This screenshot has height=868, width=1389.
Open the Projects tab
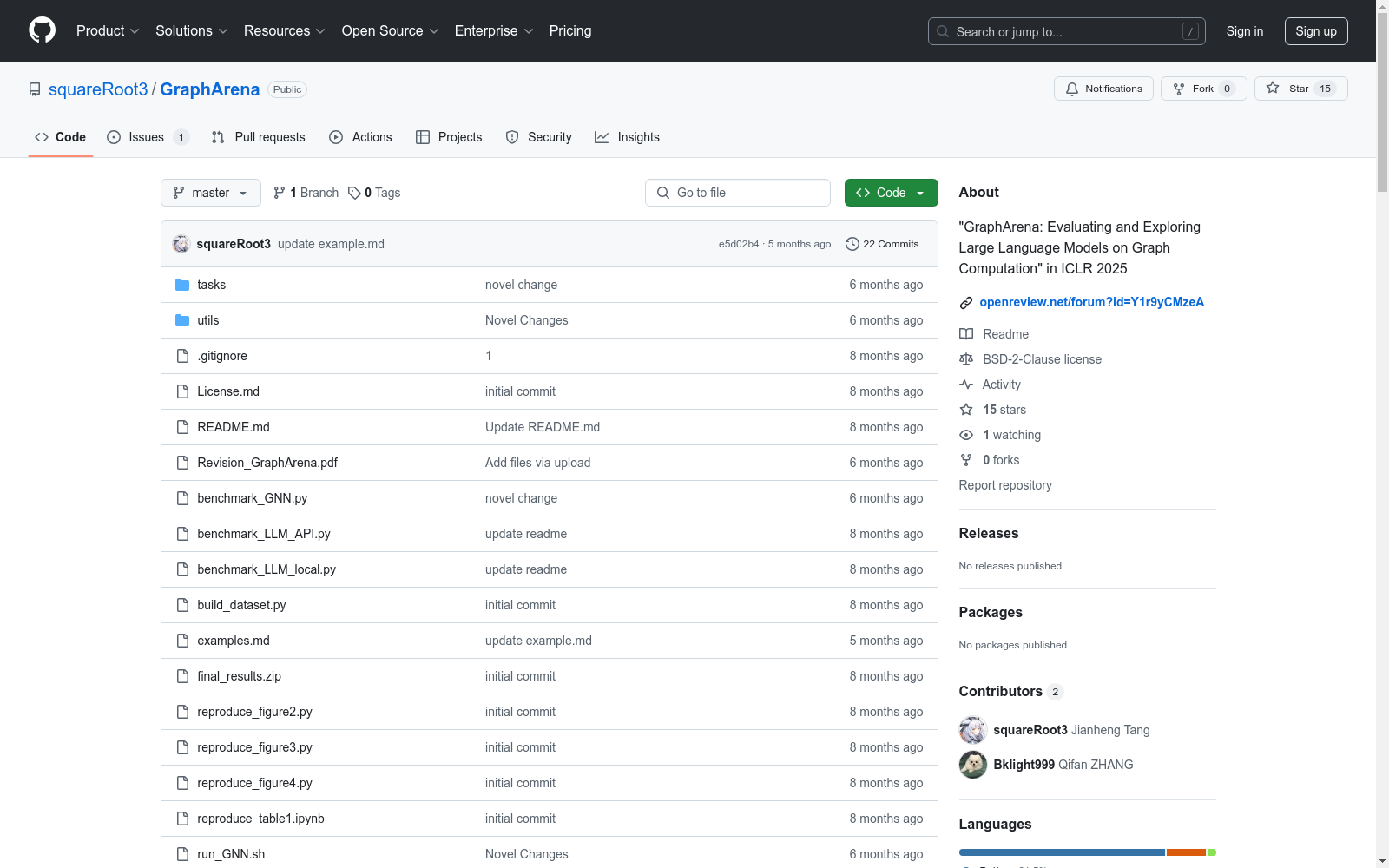[x=449, y=137]
